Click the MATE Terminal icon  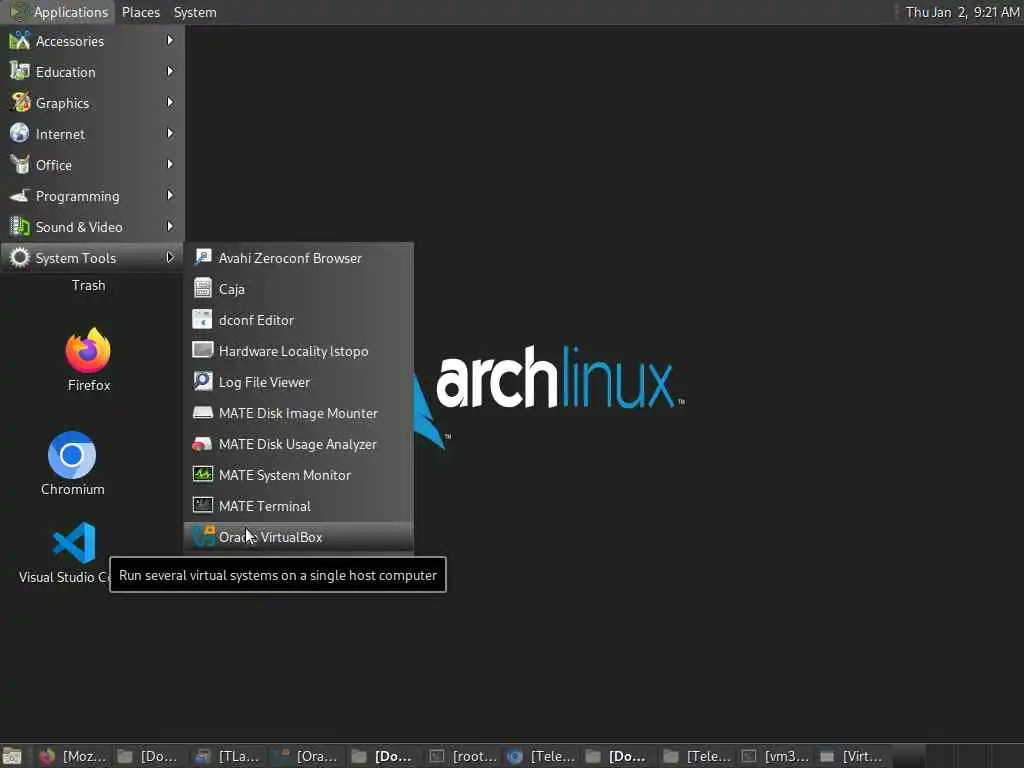[x=202, y=506]
